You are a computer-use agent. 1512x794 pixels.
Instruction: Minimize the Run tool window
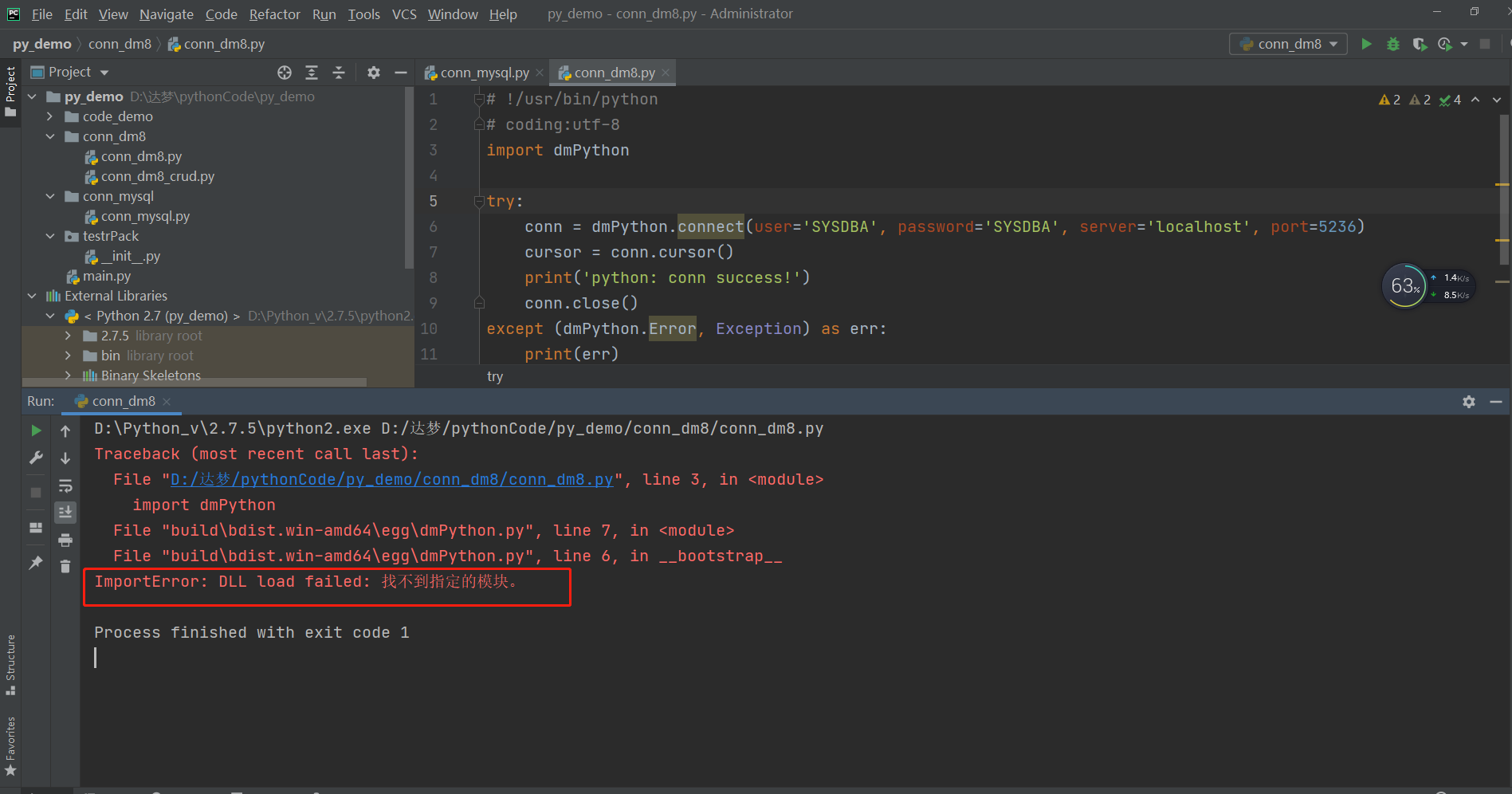point(1496,402)
